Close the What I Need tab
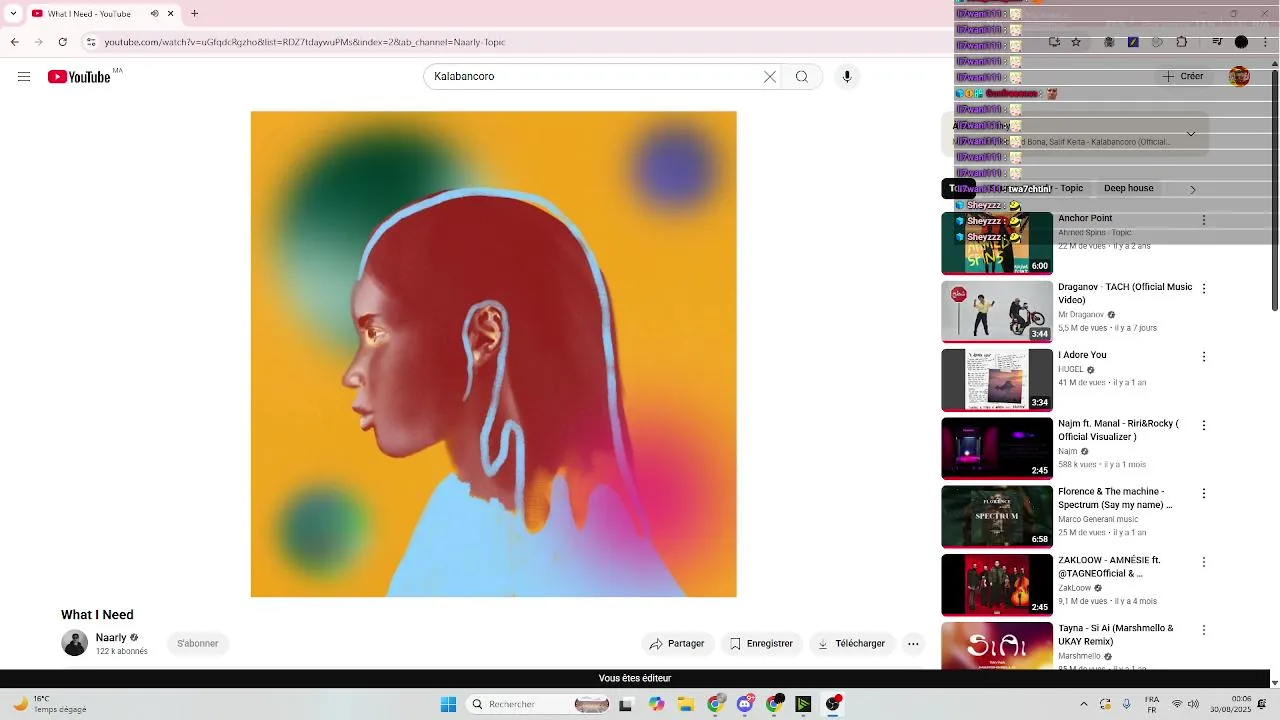The width and height of the screenshot is (1280, 720). pyautogui.click(x=171, y=14)
